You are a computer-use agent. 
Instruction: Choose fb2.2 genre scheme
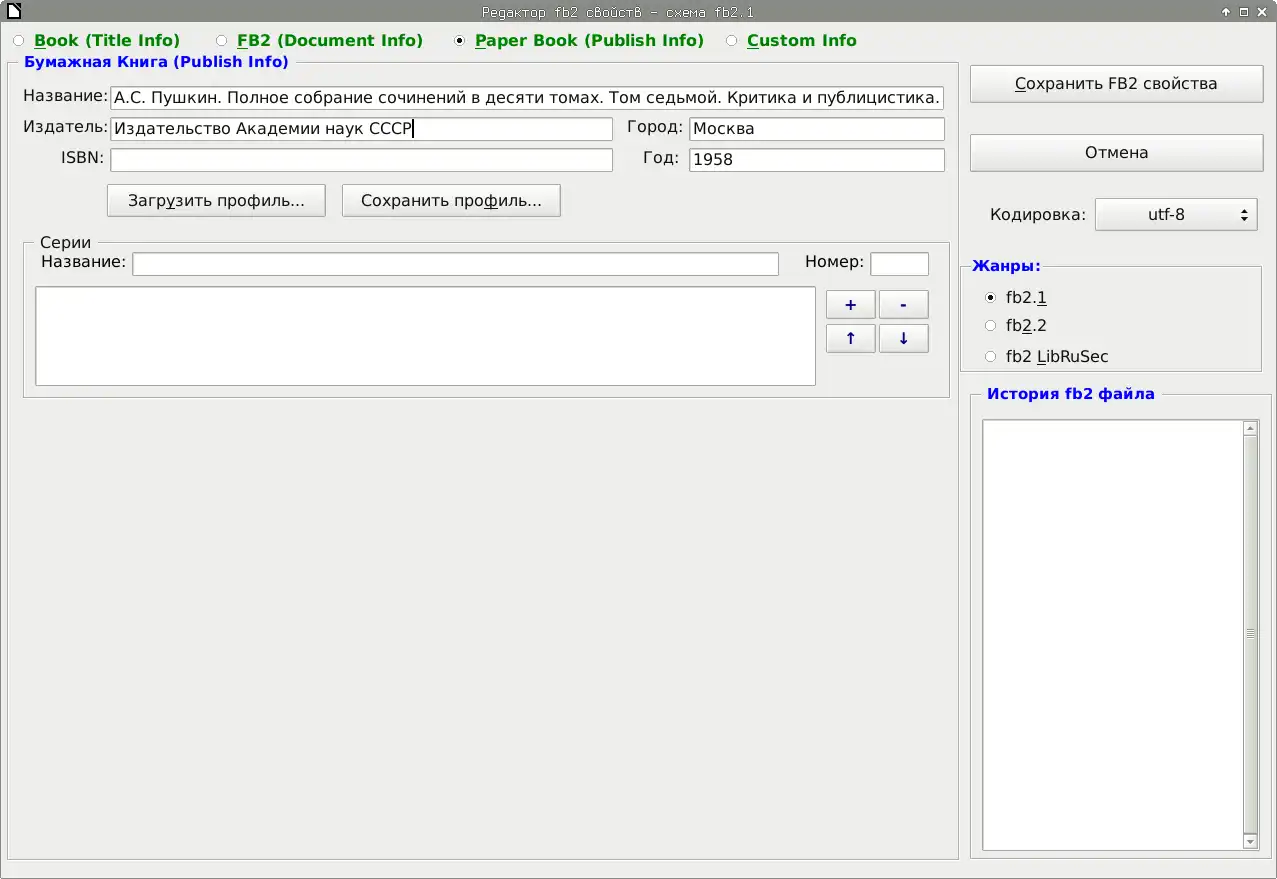tap(1016, 325)
